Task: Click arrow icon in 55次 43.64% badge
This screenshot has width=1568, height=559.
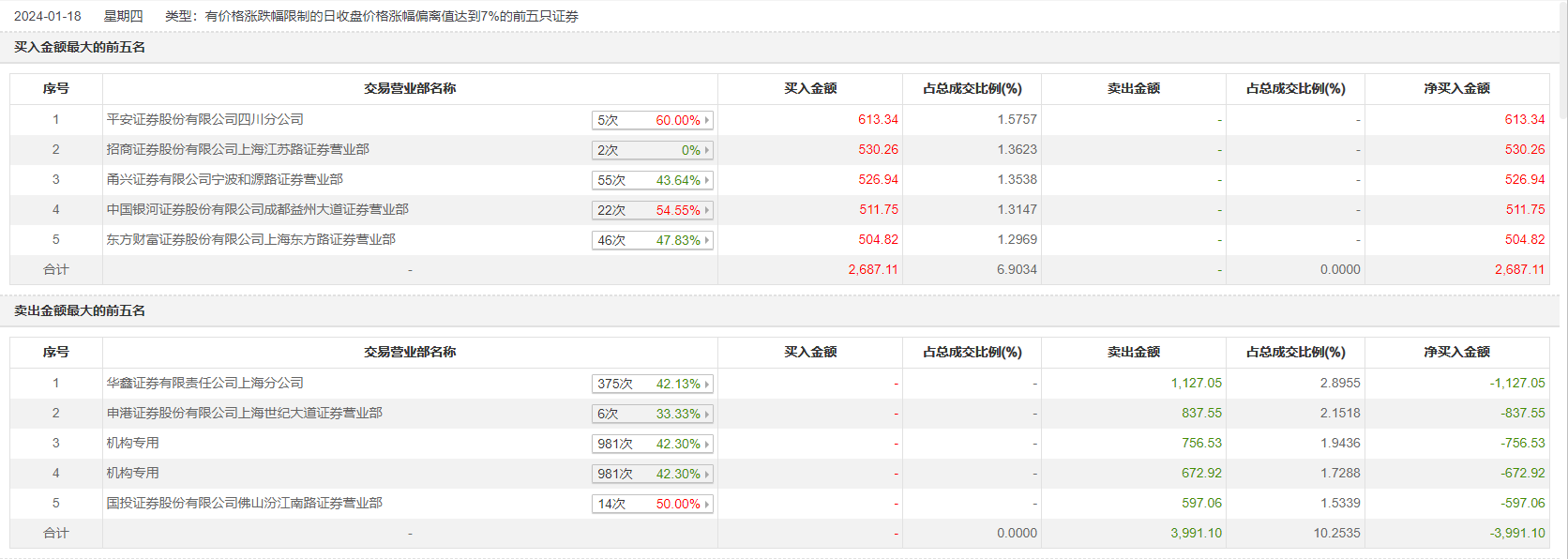Action: click(707, 180)
